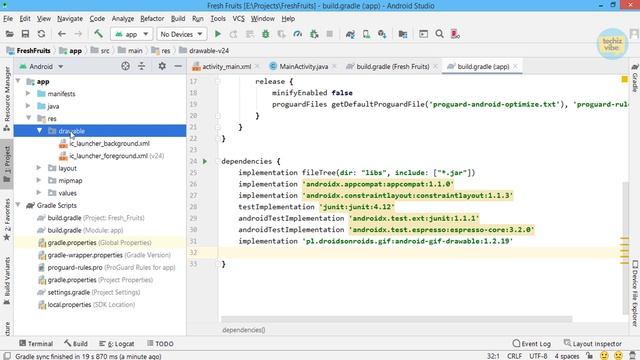The image size is (640, 360).
Task: Open the SDK Manager icon
Action: (382, 34)
